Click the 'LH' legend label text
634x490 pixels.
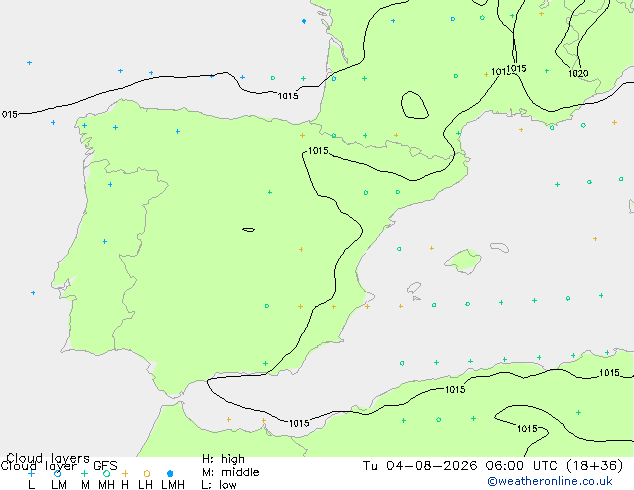point(145,484)
